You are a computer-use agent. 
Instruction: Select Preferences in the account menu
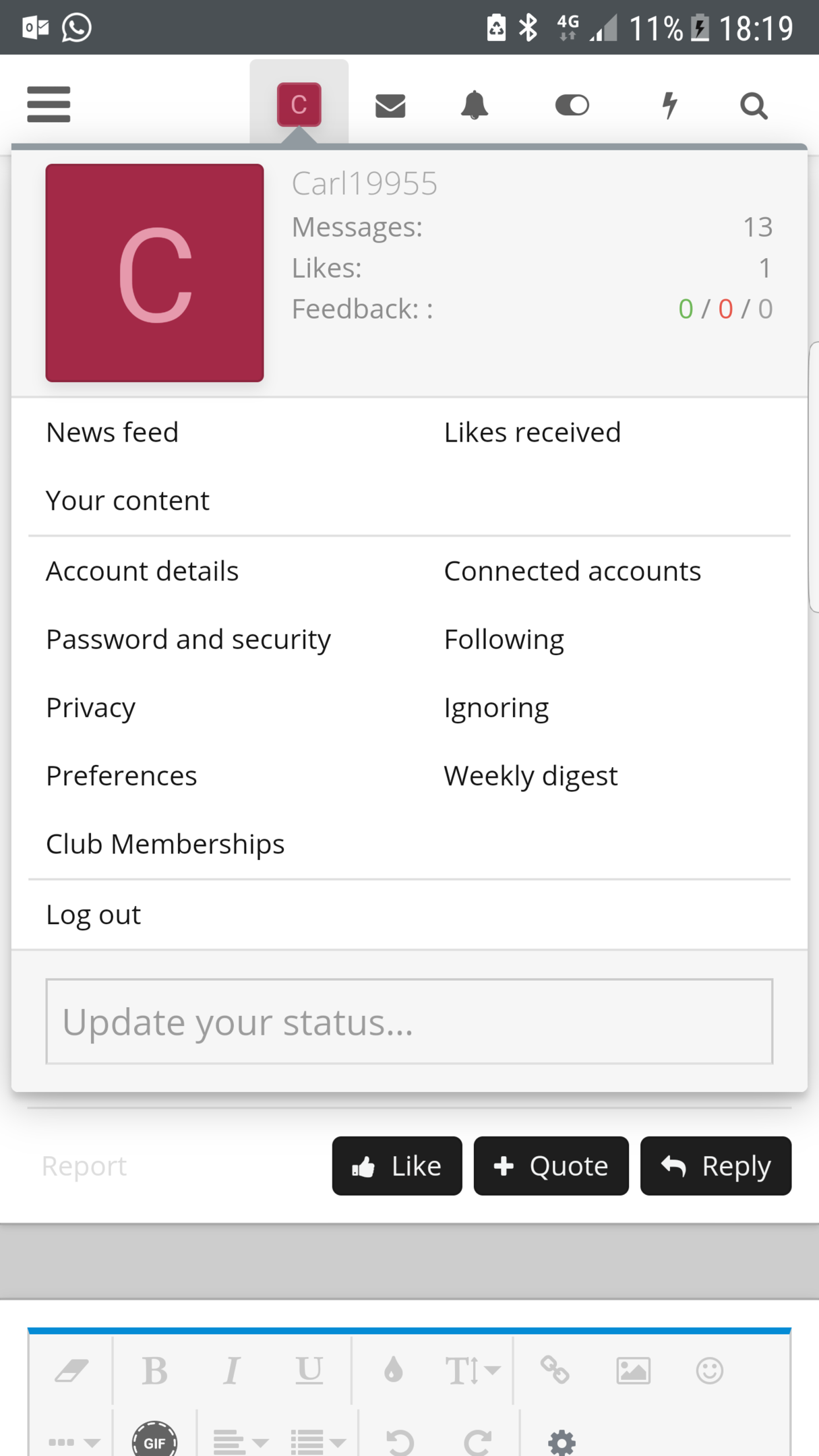click(x=121, y=776)
